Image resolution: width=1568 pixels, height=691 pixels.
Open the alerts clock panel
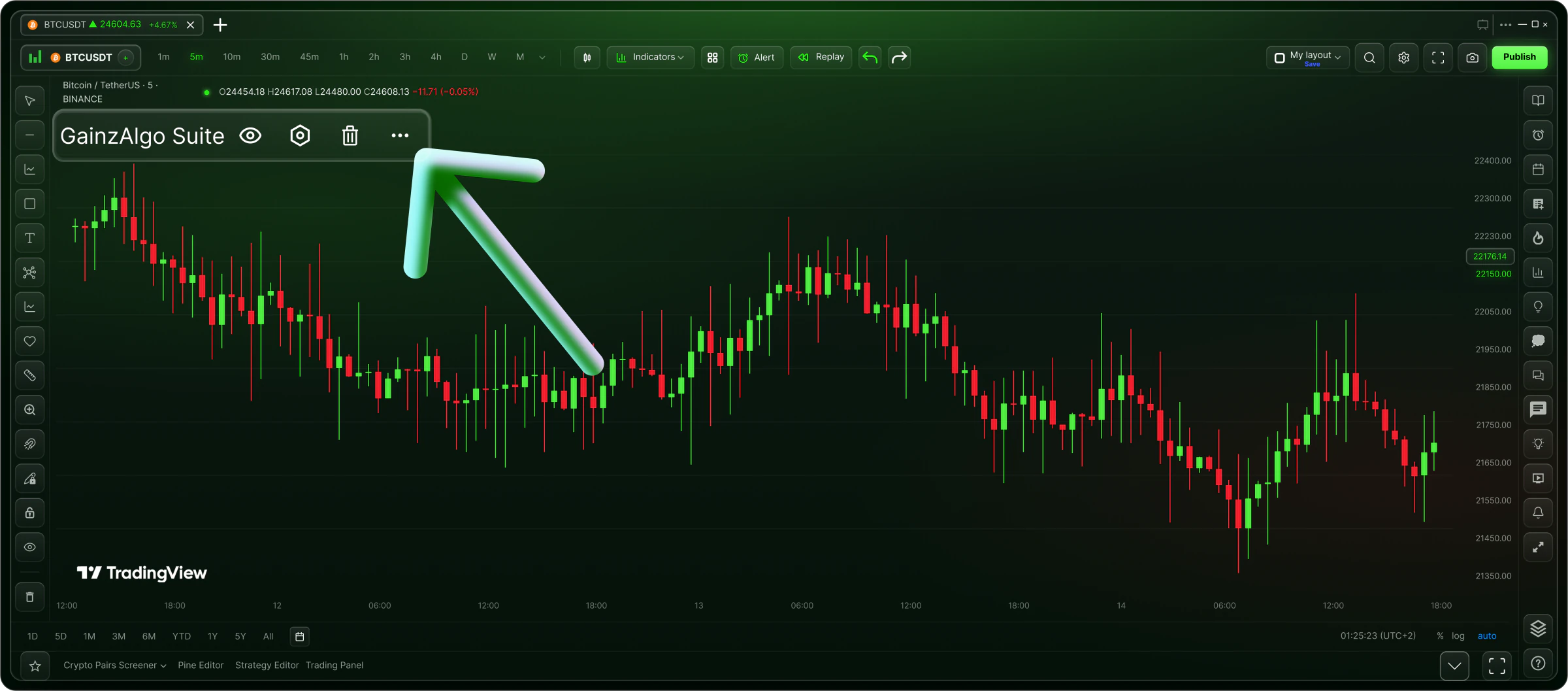coord(1539,135)
